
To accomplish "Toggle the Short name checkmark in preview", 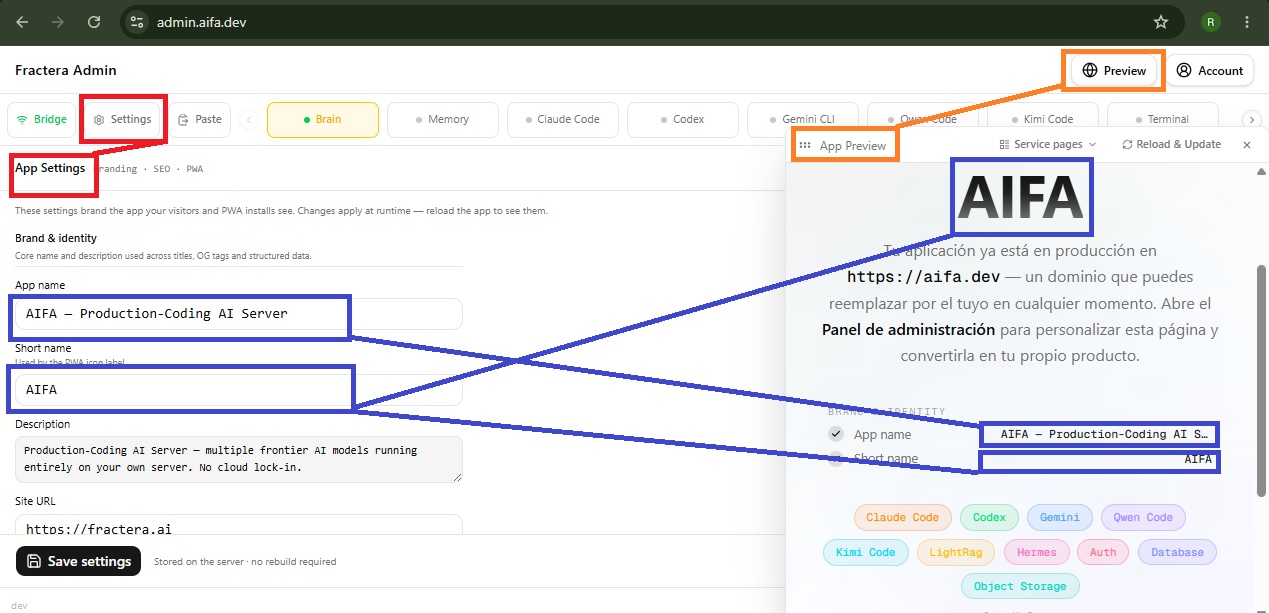I will [836, 459].
